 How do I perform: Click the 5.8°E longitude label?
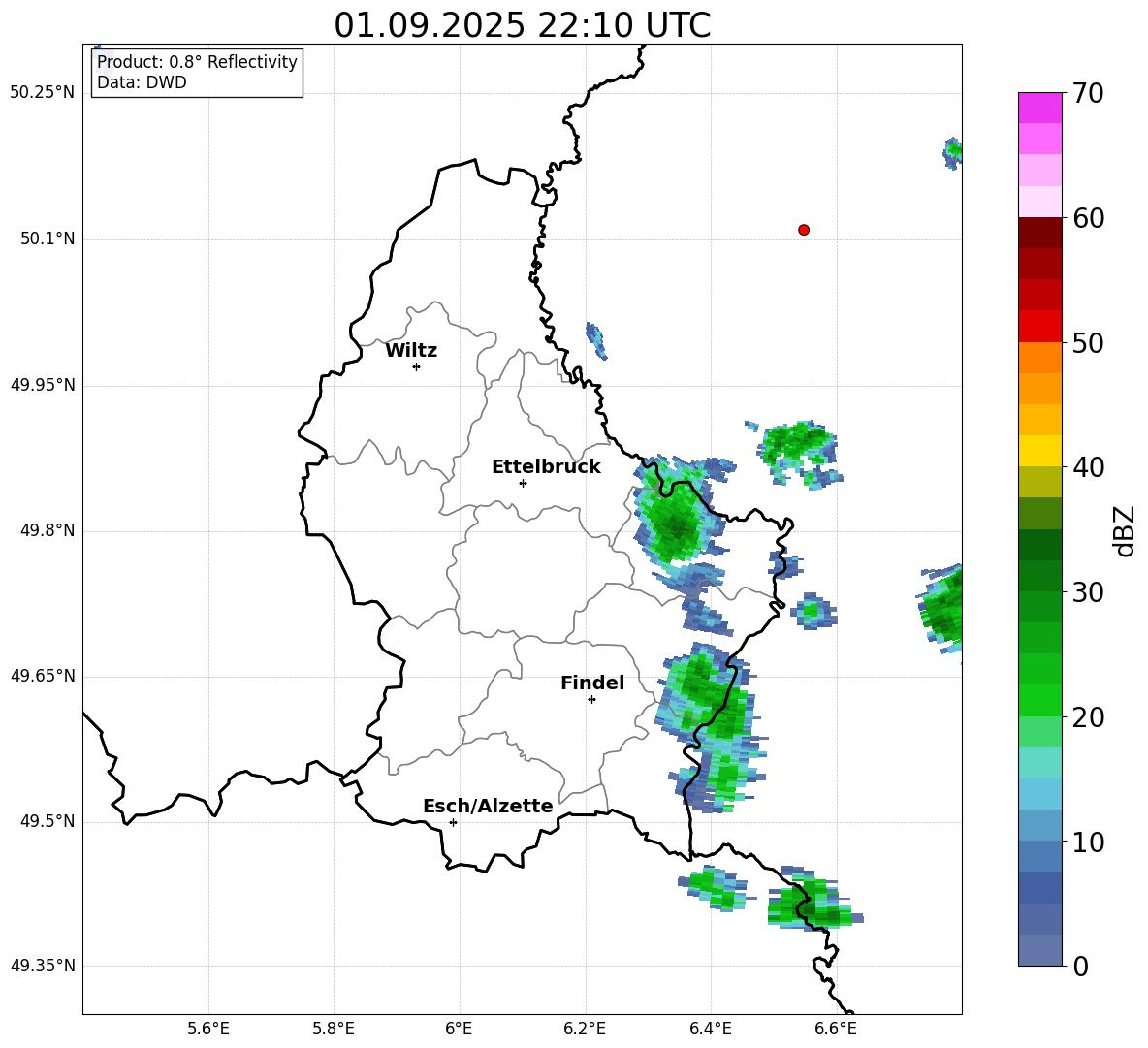click(x=334, y=1029)
